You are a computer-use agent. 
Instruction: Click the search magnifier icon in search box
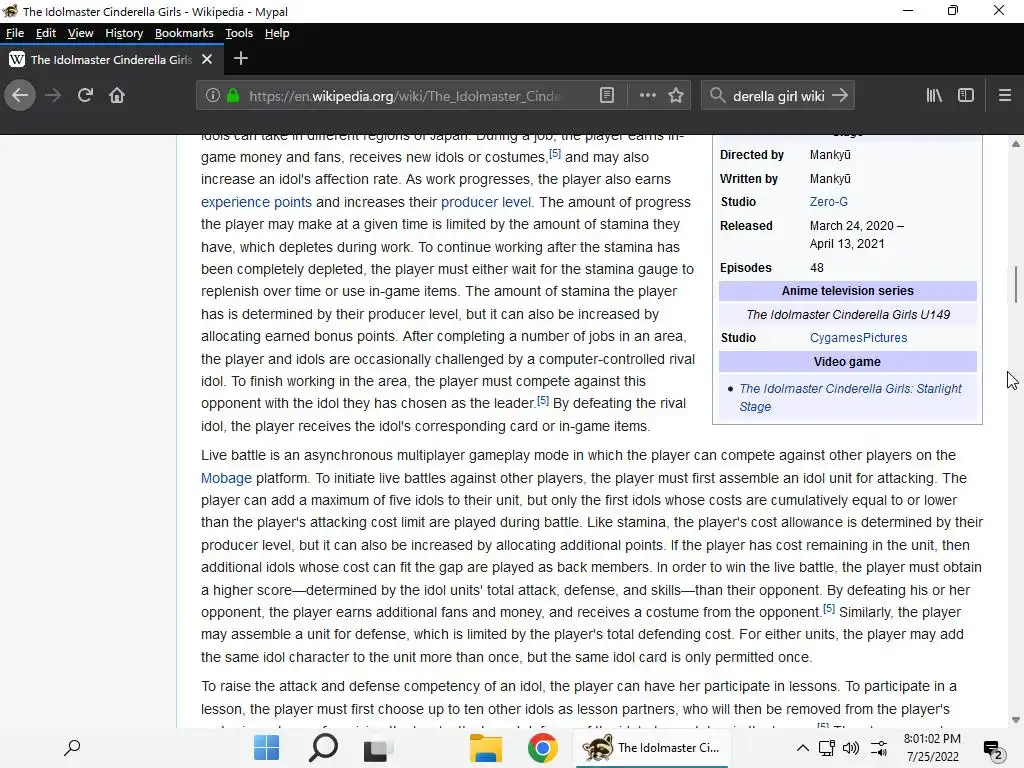[717, 95]
